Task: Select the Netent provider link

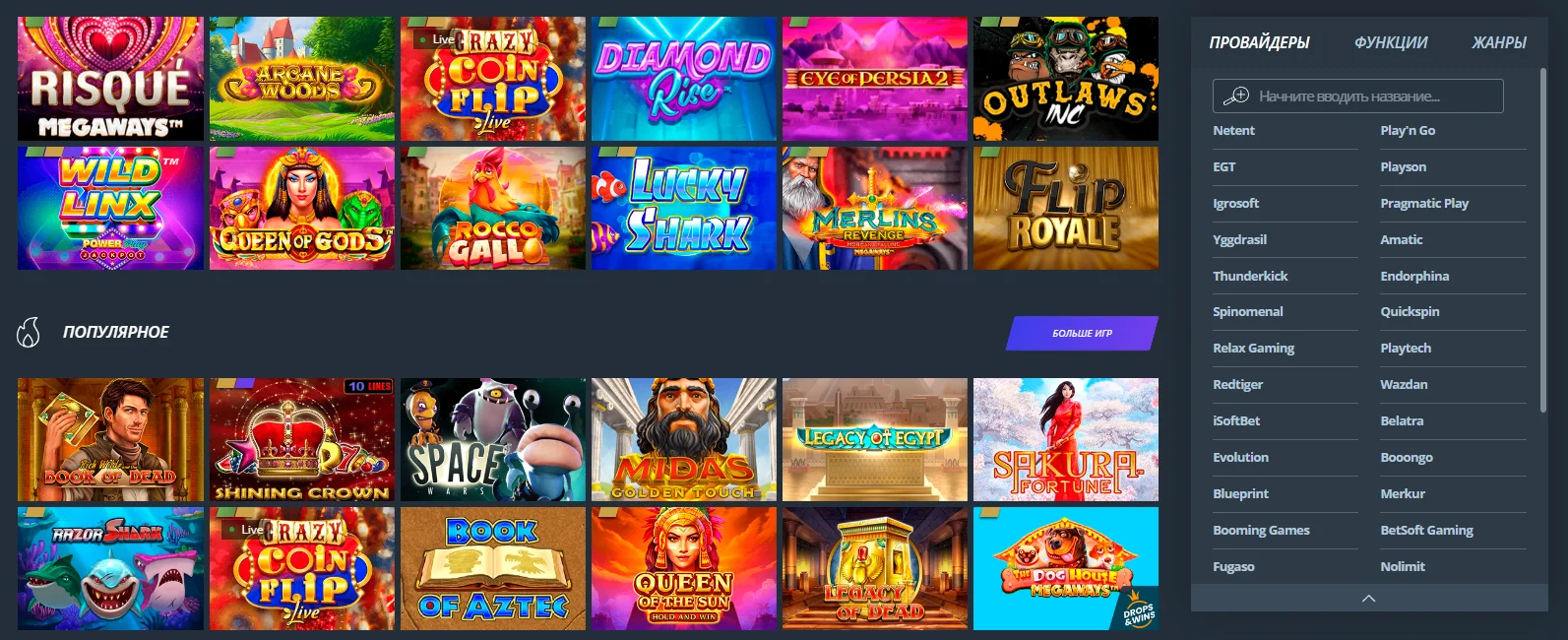Action: coord(1233,130)
